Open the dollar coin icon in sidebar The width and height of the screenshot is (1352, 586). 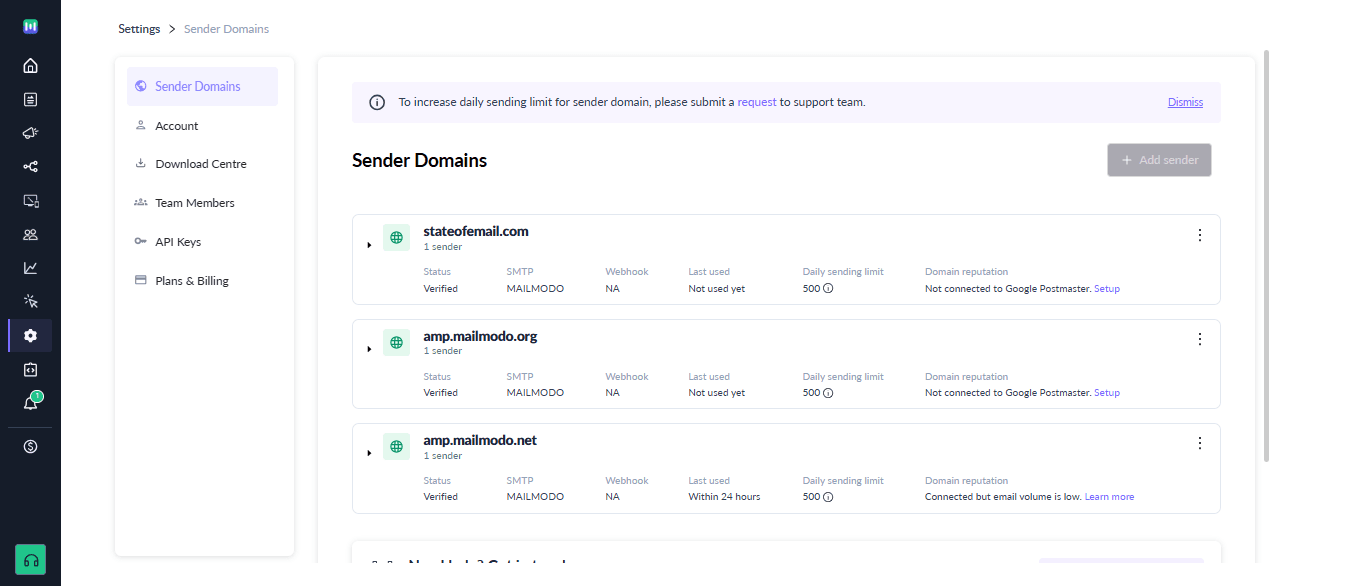30,447
